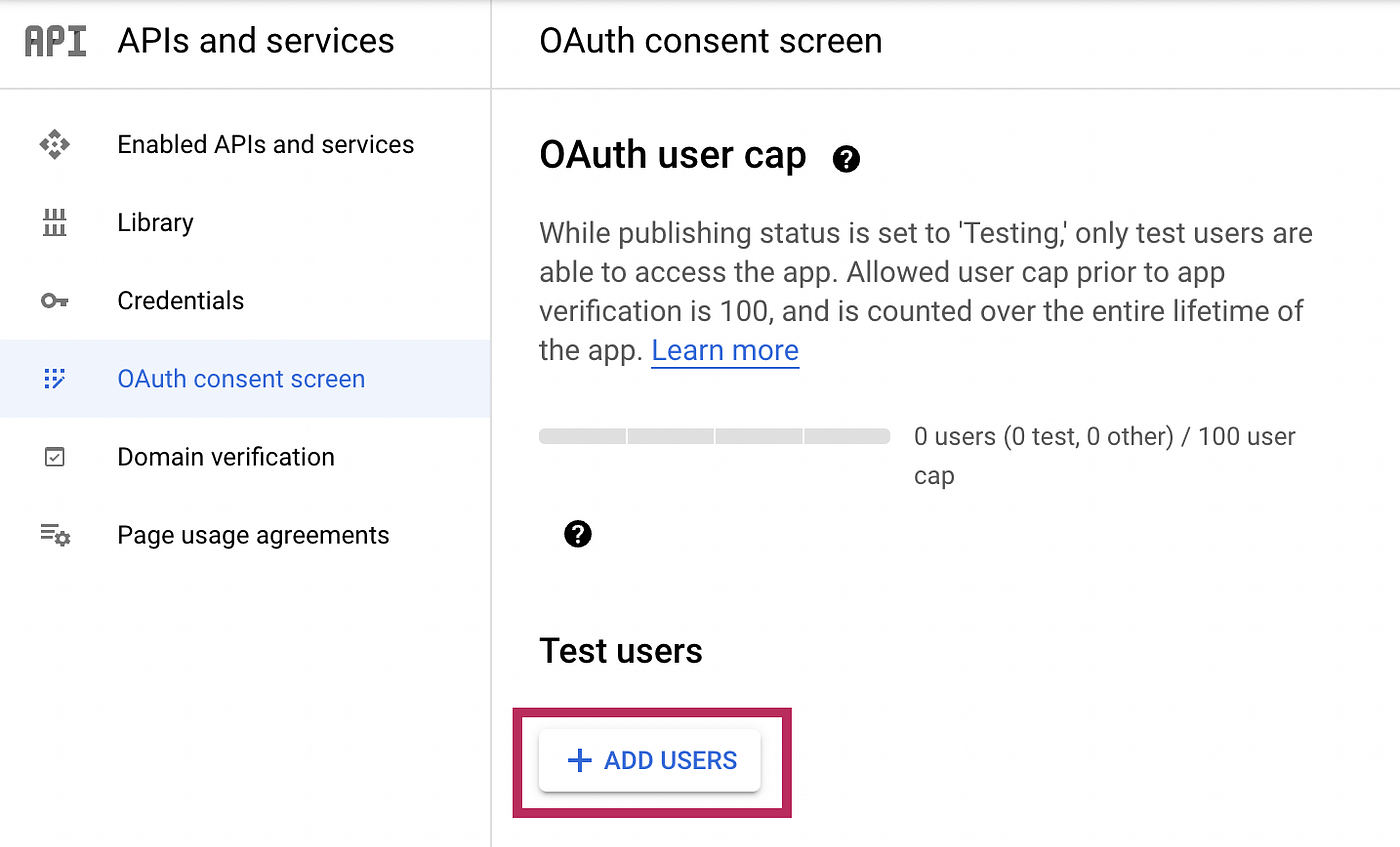
Task: Open the Domain verification page
Action: point(226,457)
